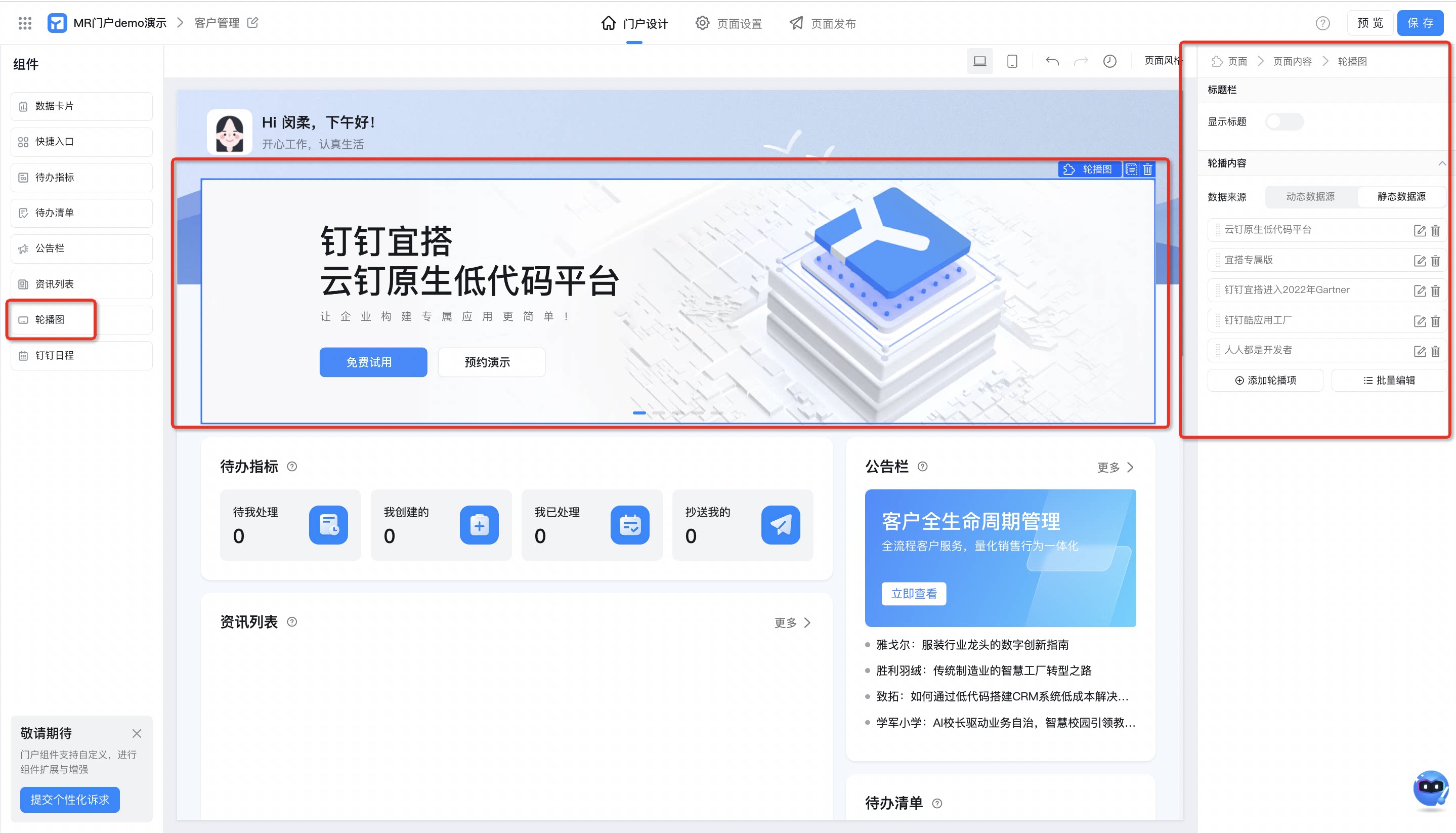Open the history clock icon
The height and width of the screenshot is (833, 1456).
pyautogui.click(x=1109, y=61)
